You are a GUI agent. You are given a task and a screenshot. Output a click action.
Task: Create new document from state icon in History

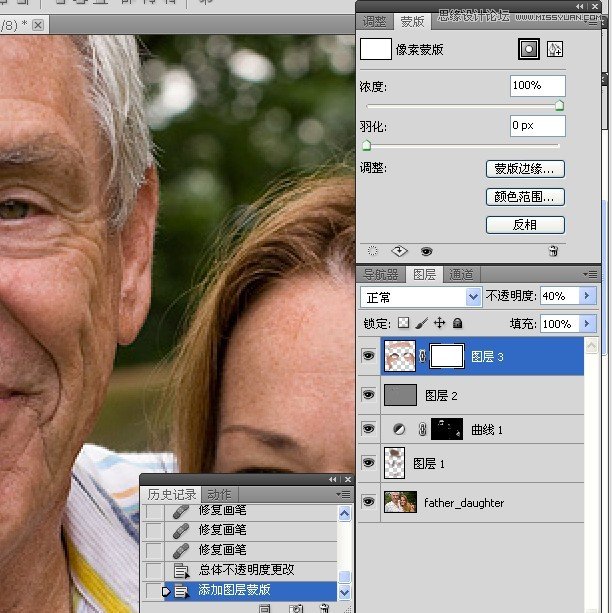(264, 608)
